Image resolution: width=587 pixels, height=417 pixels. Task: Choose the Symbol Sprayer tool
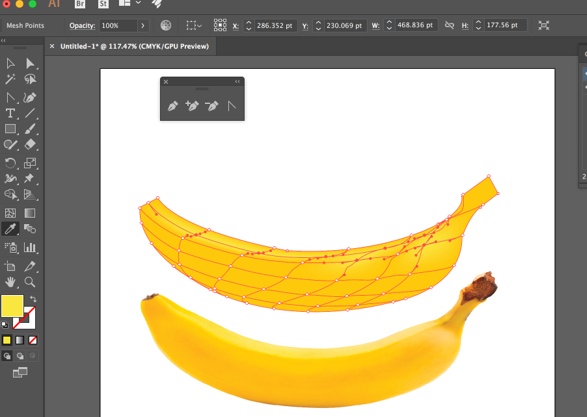[x=10, y=247]
